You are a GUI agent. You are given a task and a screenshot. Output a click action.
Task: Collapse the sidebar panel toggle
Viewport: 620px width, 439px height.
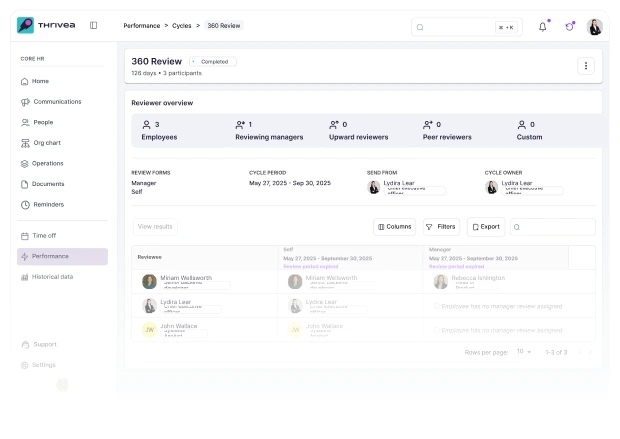click(93, 25)
